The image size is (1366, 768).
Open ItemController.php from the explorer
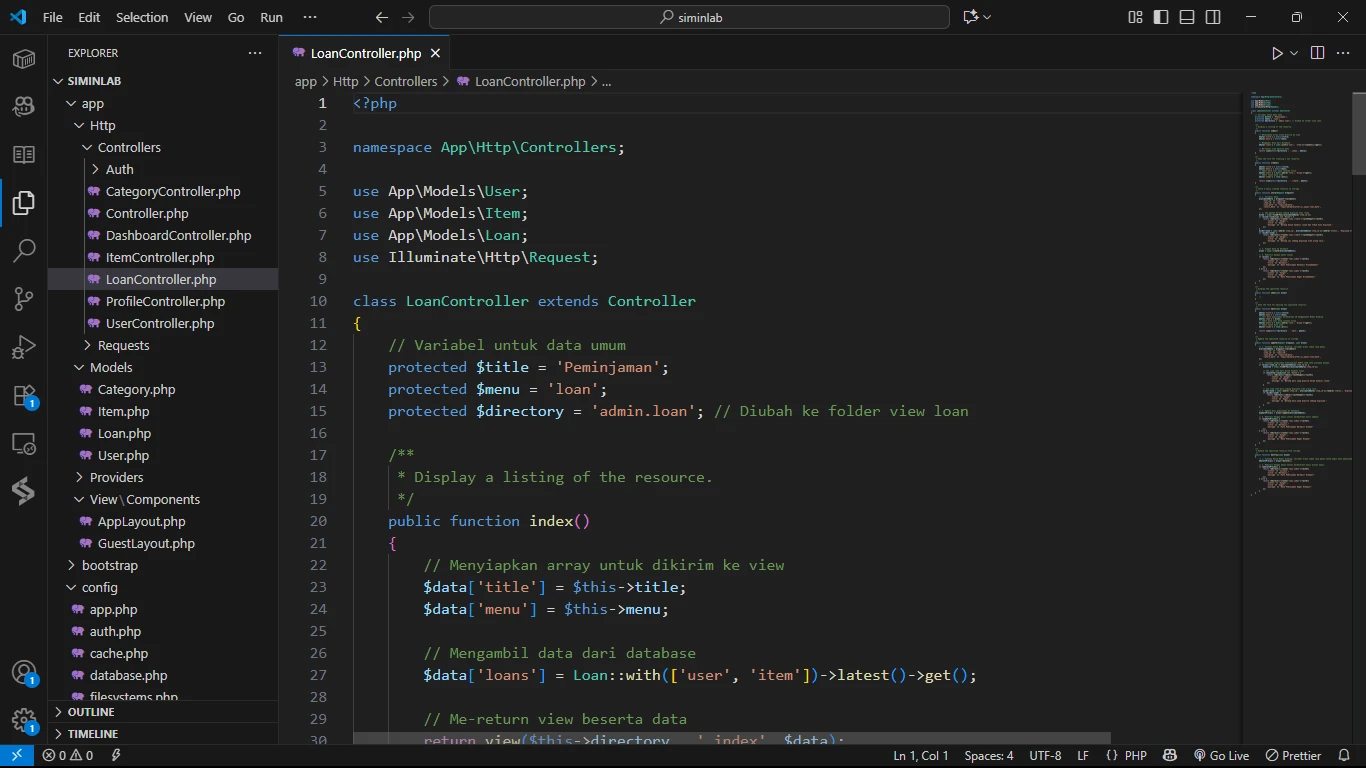click(160, 257)
